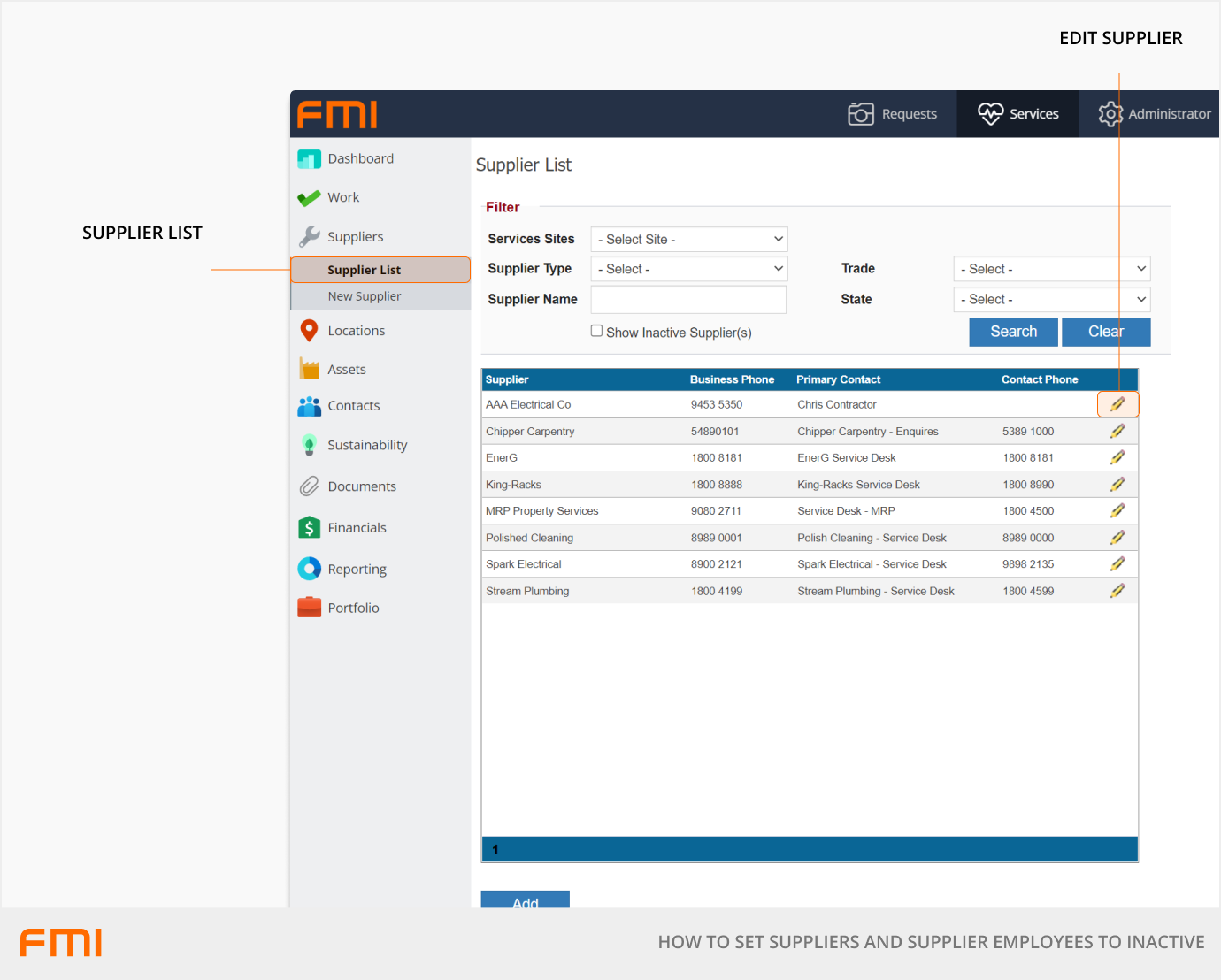1221x980 pixels.
Task: Expand the Trade dropdown
Action: click(1051, 269)
